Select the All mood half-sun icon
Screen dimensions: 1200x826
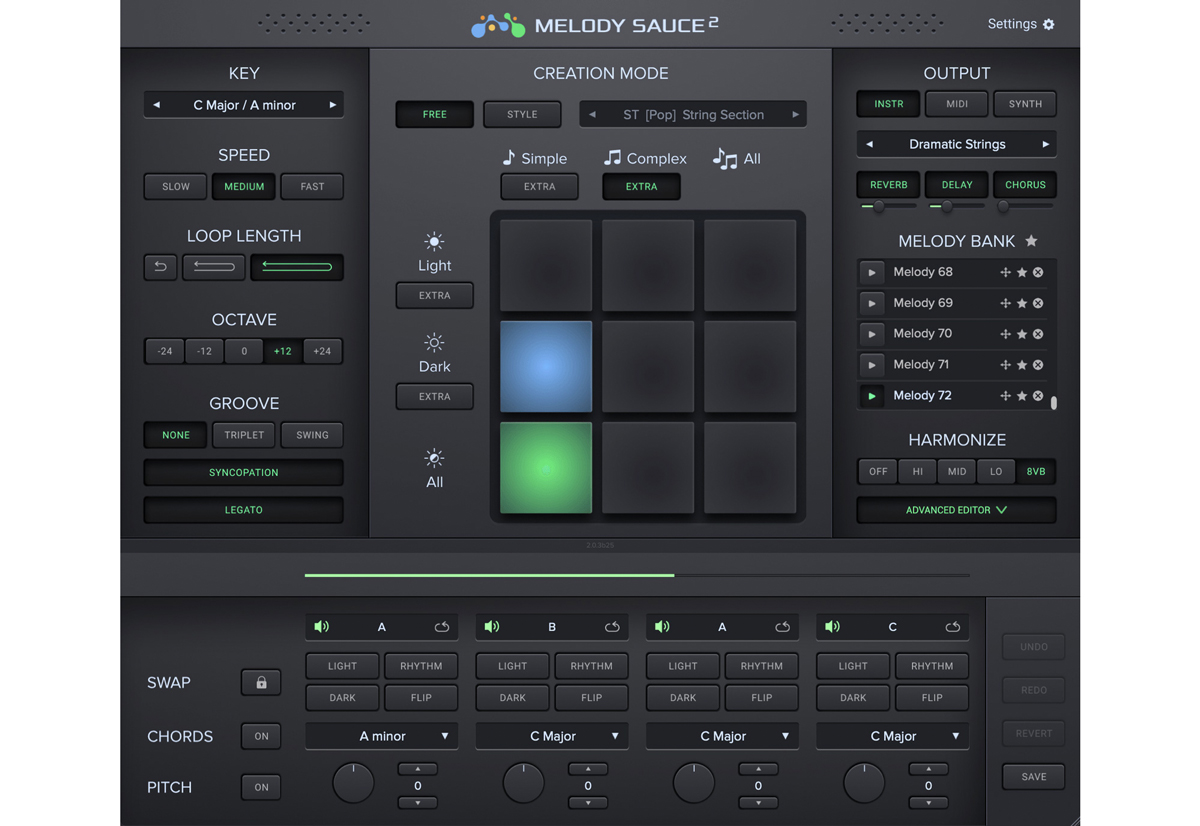pos(434,458)
